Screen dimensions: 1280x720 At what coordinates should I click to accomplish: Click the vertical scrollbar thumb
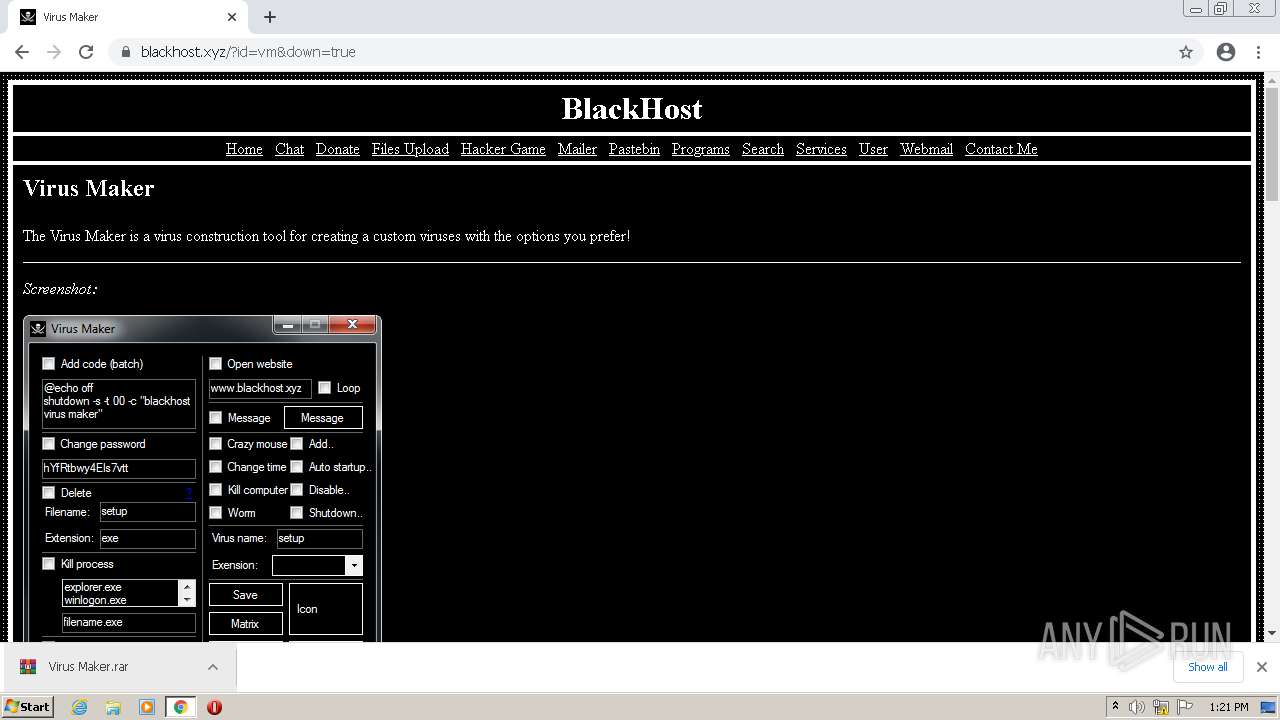point(1272,142)
